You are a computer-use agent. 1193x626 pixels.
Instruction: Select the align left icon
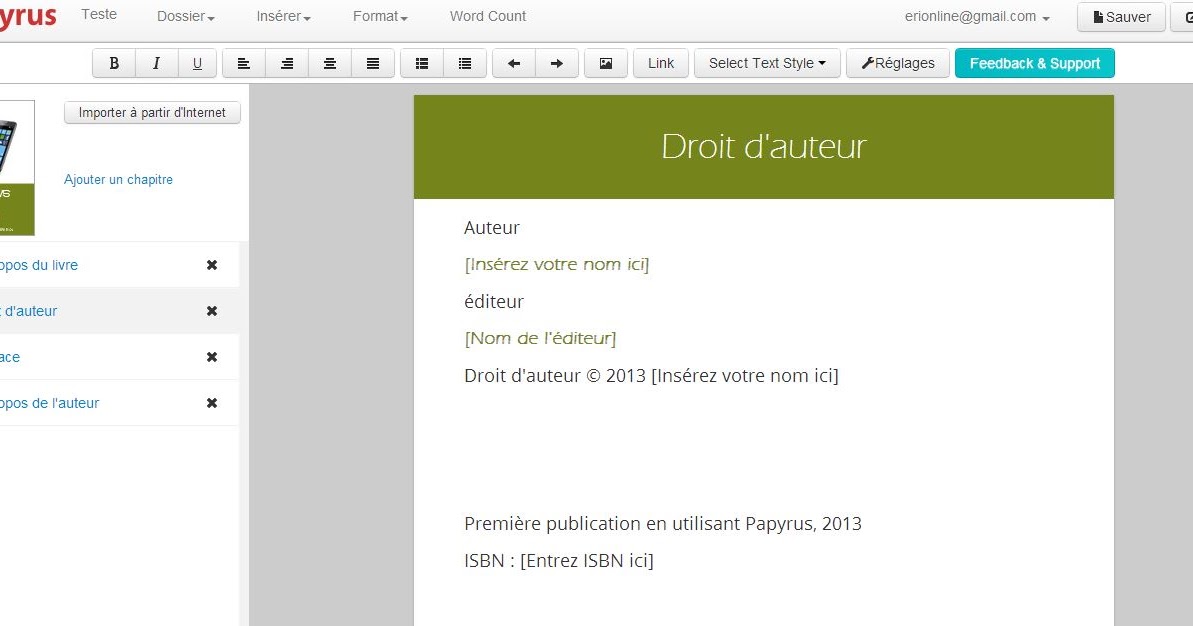243,63
